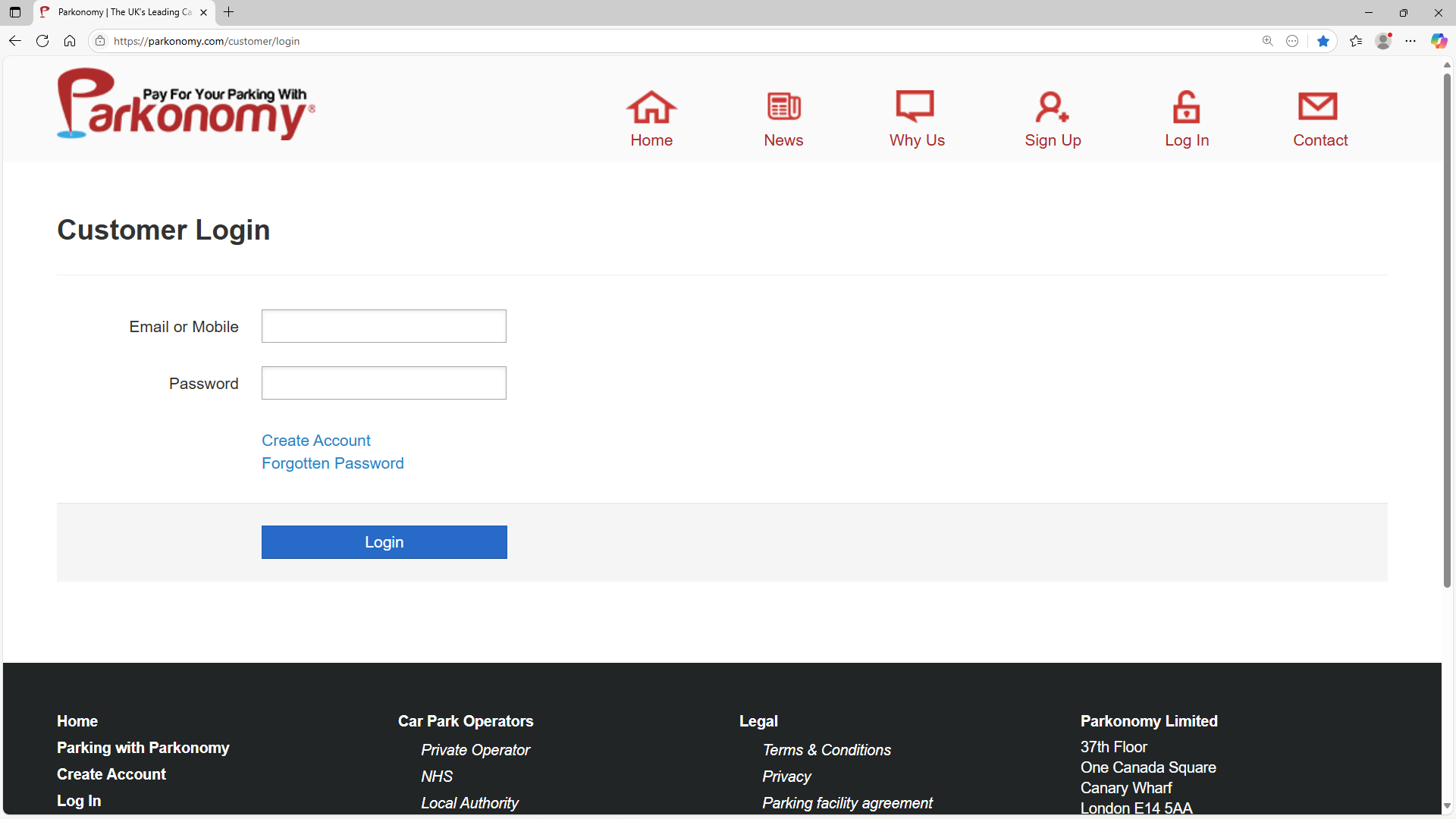
Task: Open the Contact envelope icon
Action: click(x=1318, y=107)
